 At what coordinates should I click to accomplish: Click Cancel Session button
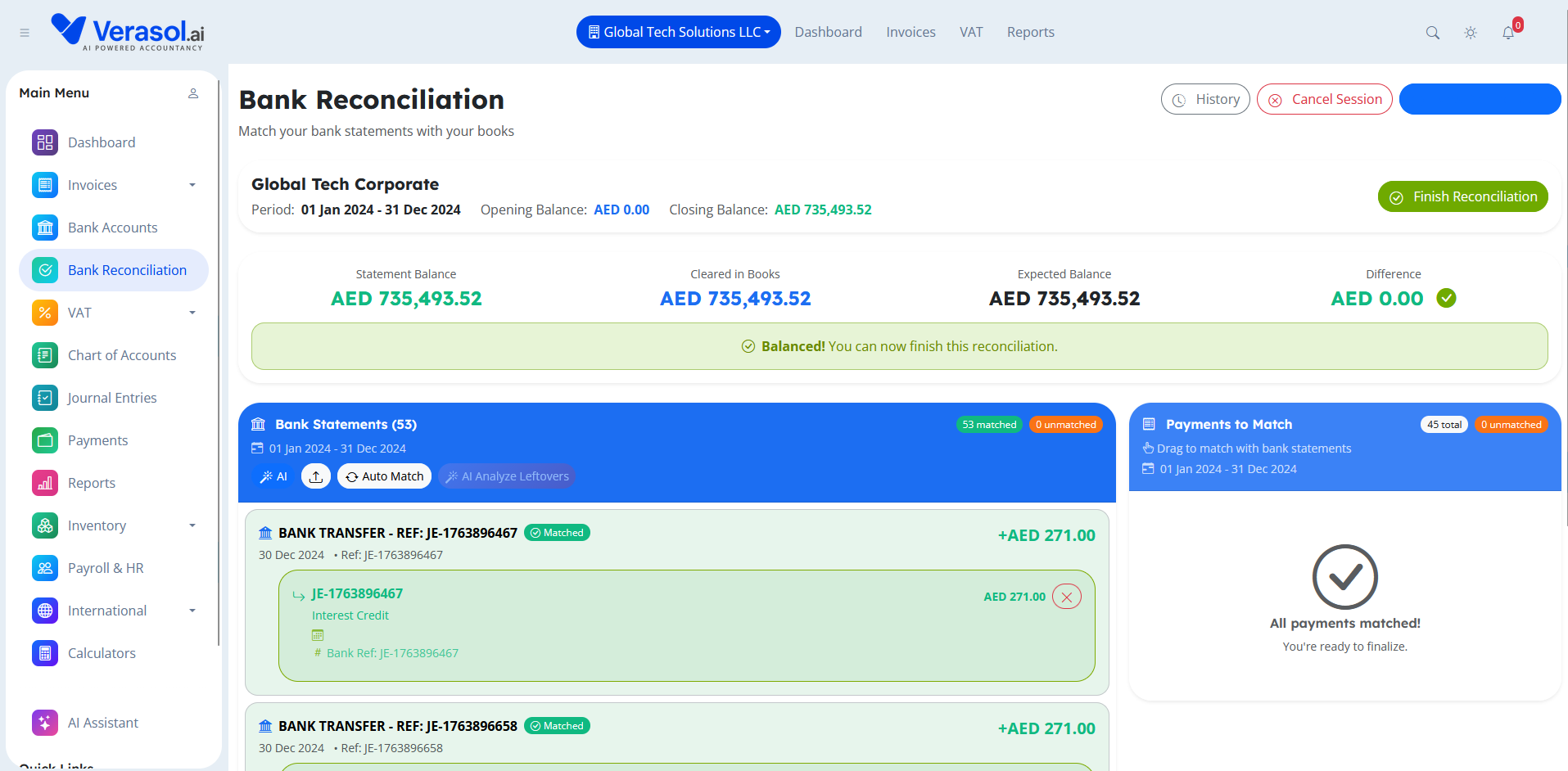[1325, 99]
